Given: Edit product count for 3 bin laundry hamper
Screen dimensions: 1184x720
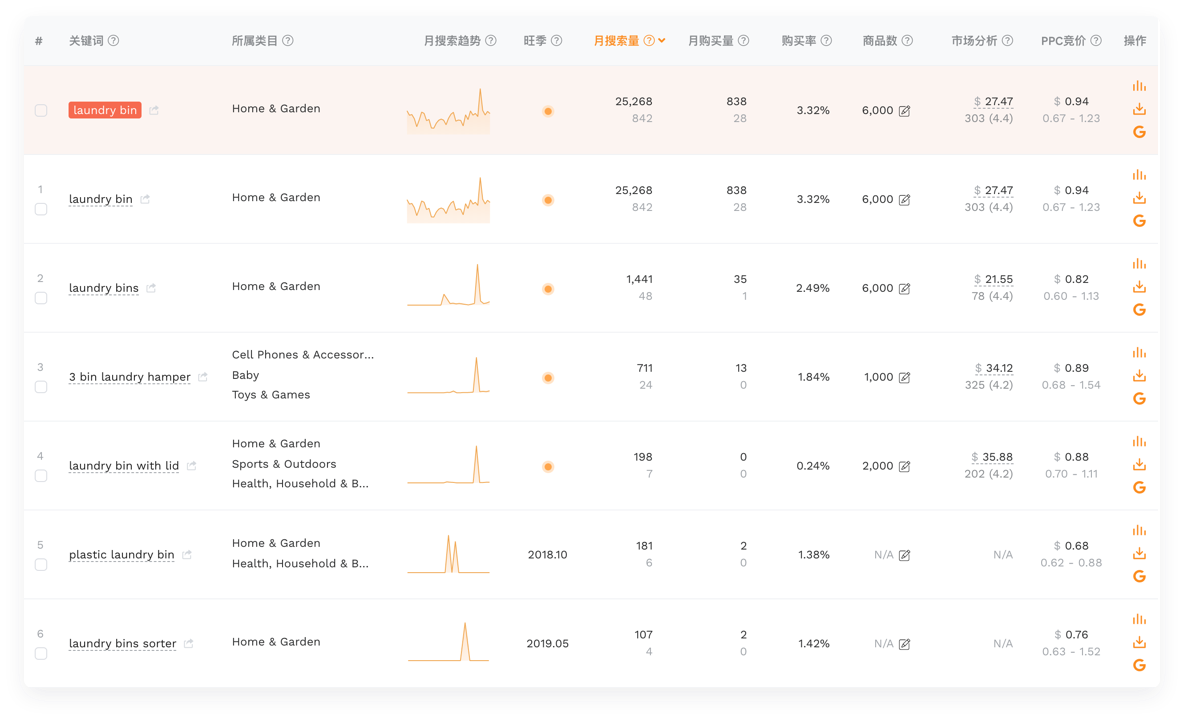Looking at the screenshot, I should click(x=905, y=377).
